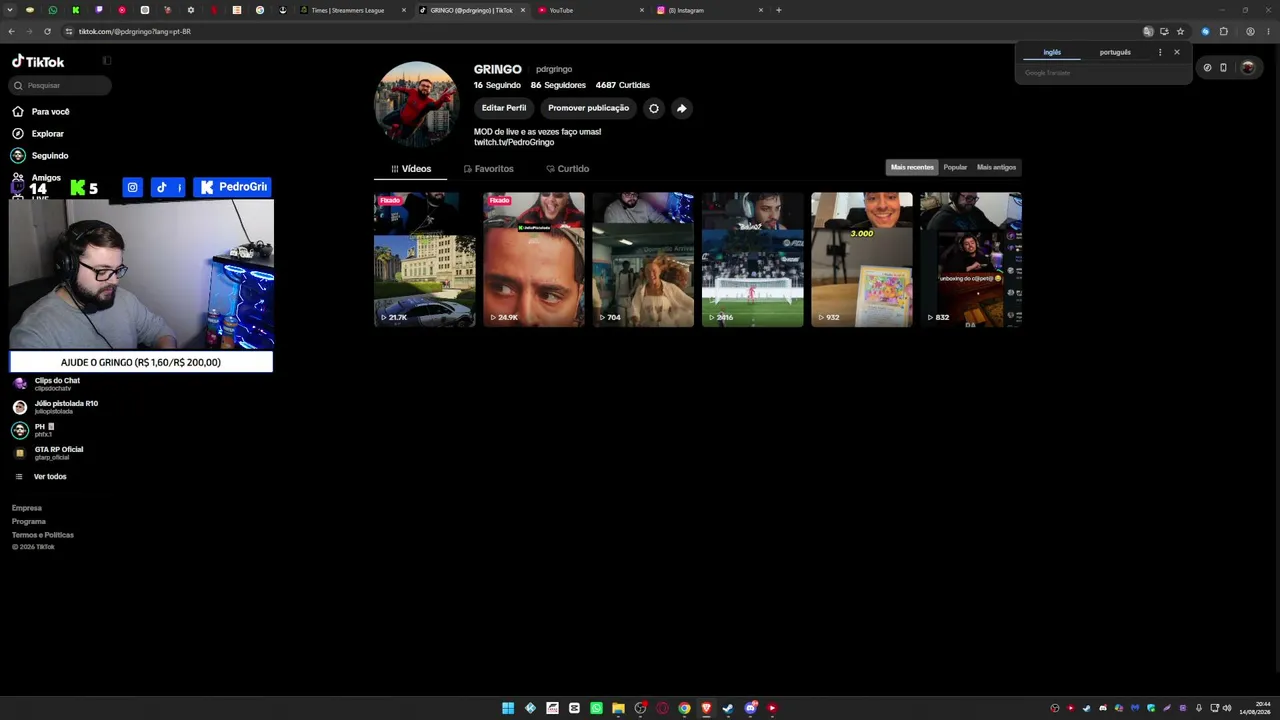Viewport: 1280px width, 720px height.
Task: Open browser Extensions puzzle icon
Action: click(1223, 31)
